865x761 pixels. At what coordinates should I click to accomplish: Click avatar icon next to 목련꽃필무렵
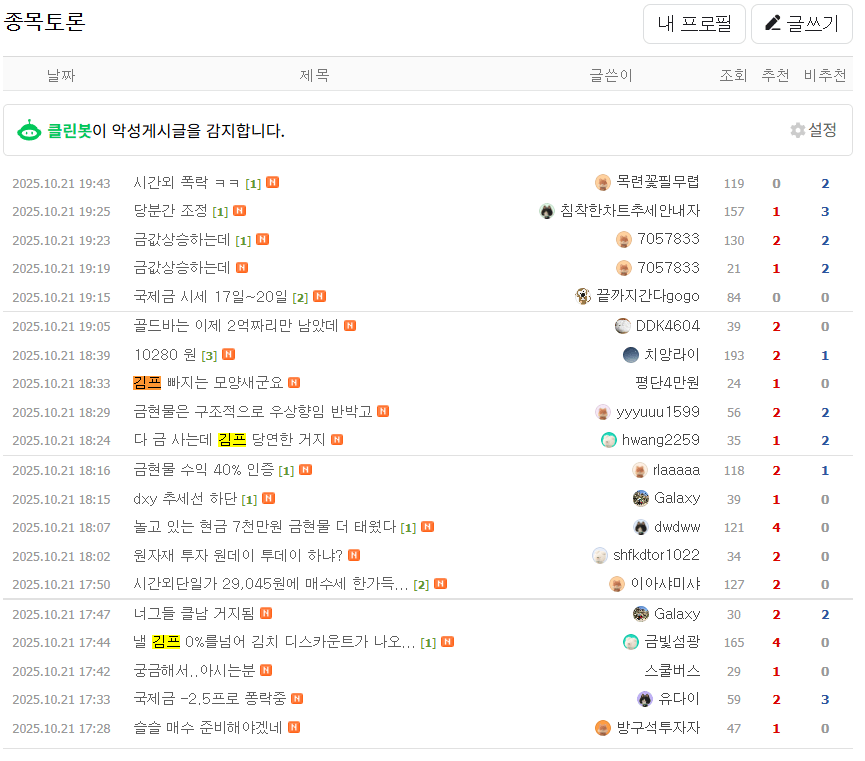[x=603, y=183]
